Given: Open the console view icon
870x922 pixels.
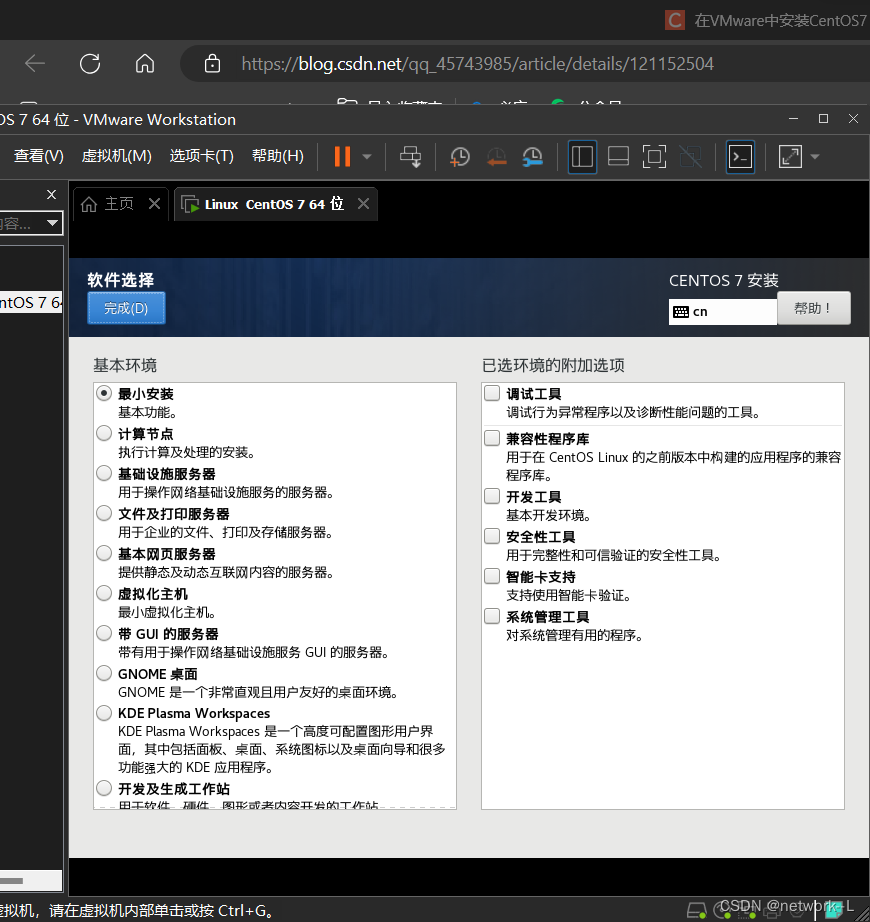Looking at the screenshot, I should tap(740, 156).
